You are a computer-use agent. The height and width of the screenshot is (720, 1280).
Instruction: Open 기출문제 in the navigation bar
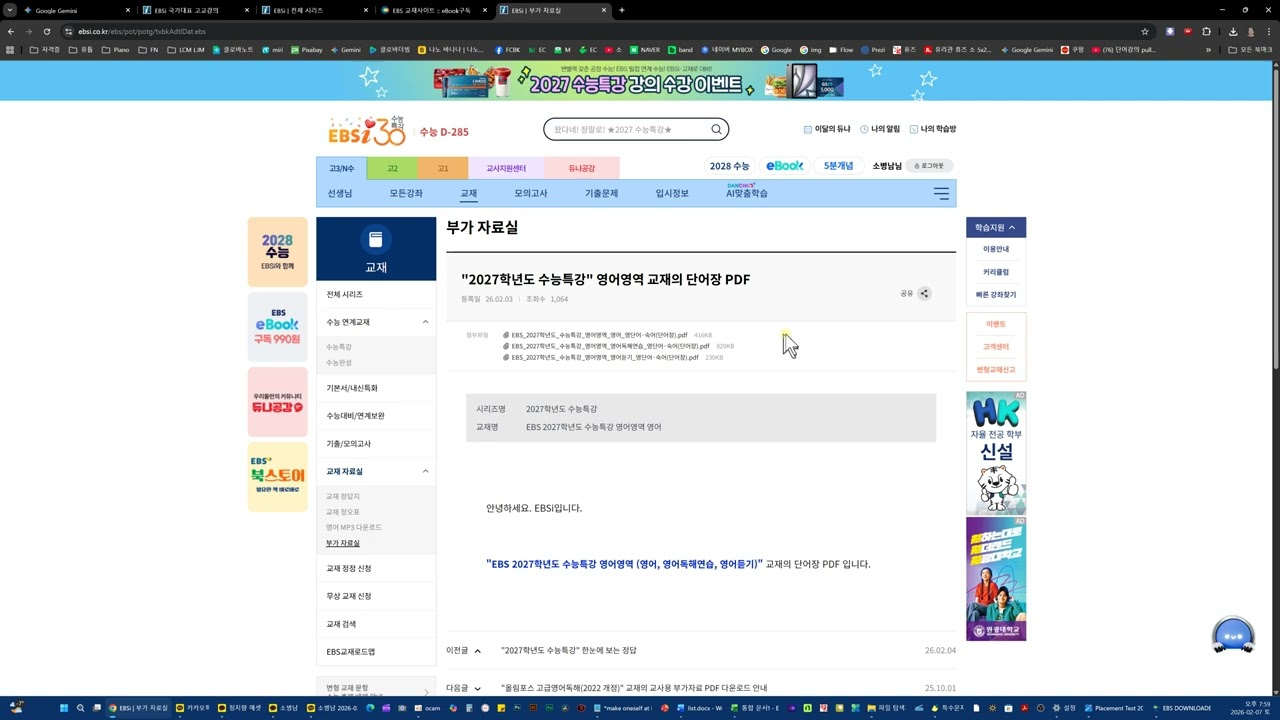[601, 193]
